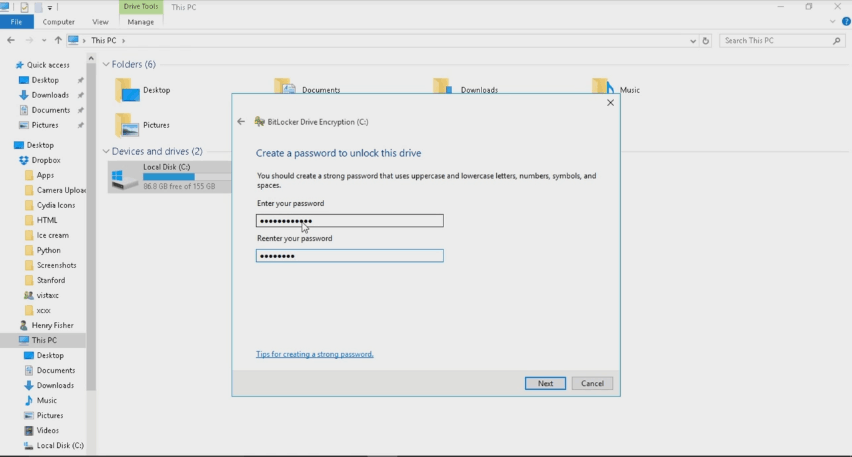This screenshot has width=852, height=457.
Task: Open the recent locations dropdown arrow
Action: tap(44, 40)
